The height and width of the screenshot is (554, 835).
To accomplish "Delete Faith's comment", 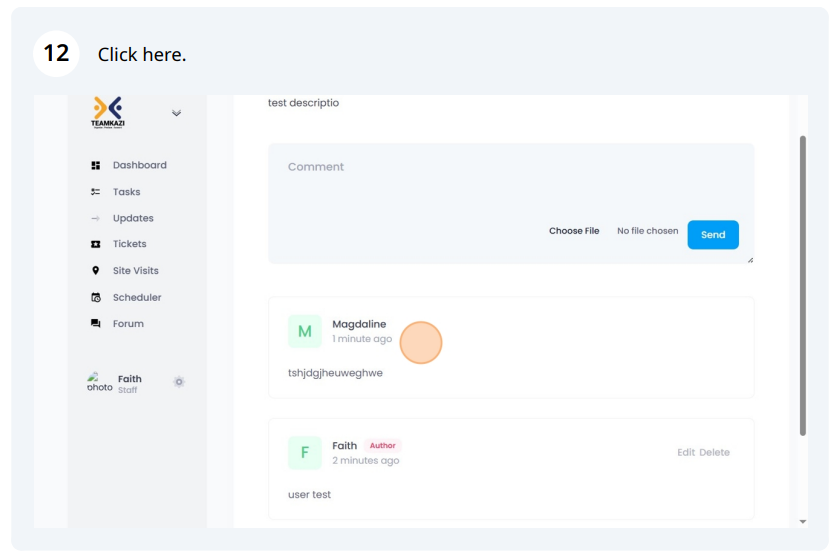I will (x=714, y=453).
